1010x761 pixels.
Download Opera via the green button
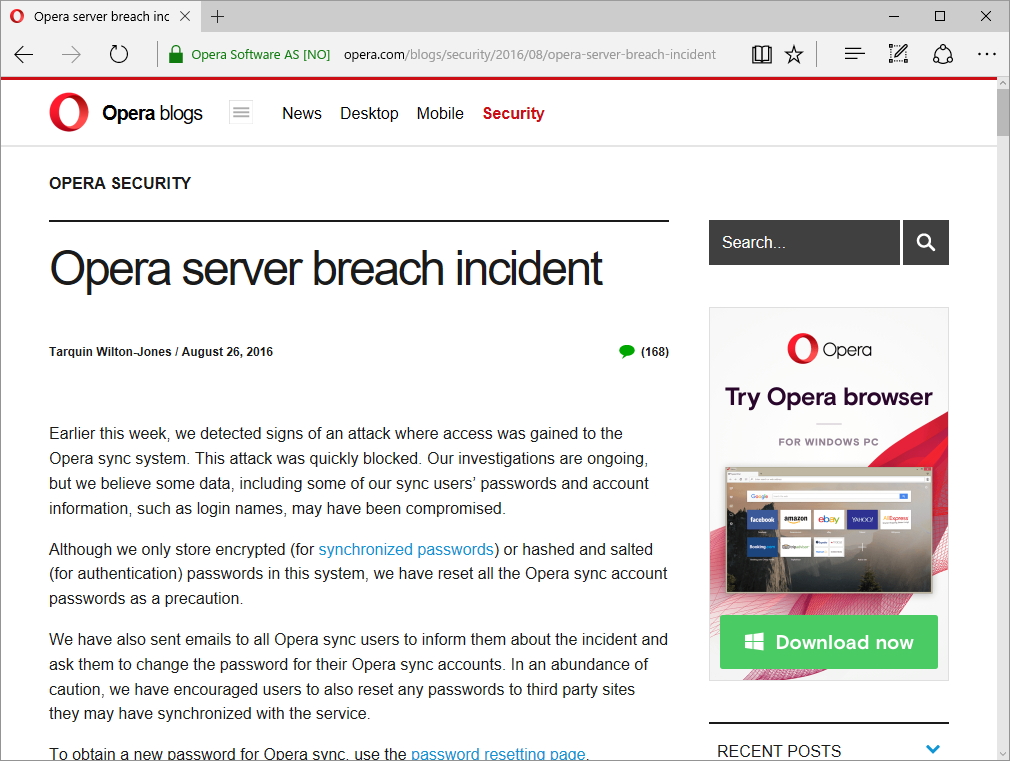tap(828, 643)
